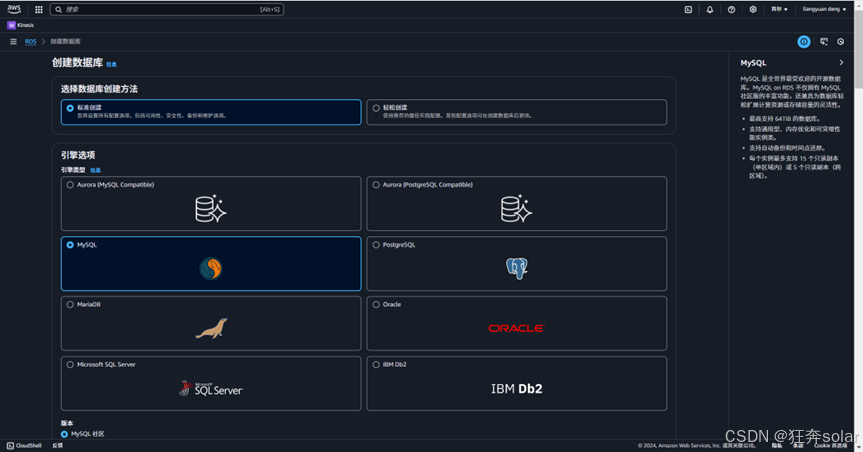863x452 pixels.
Task: Collapse the MySQL help panel with the chevron
Action: click(x=841, y=63)
